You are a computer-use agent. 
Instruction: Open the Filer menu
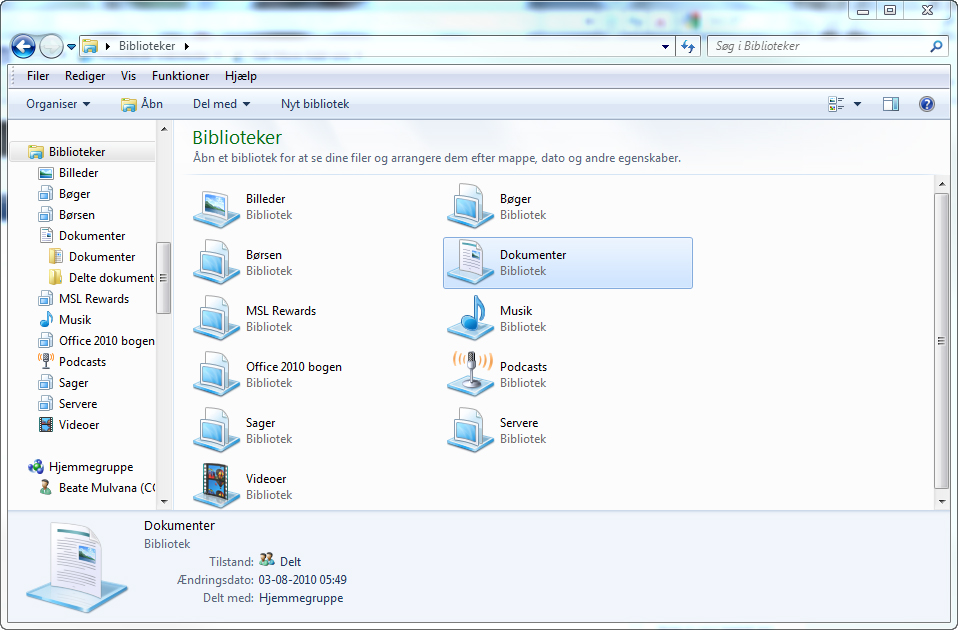pos(38,76)
